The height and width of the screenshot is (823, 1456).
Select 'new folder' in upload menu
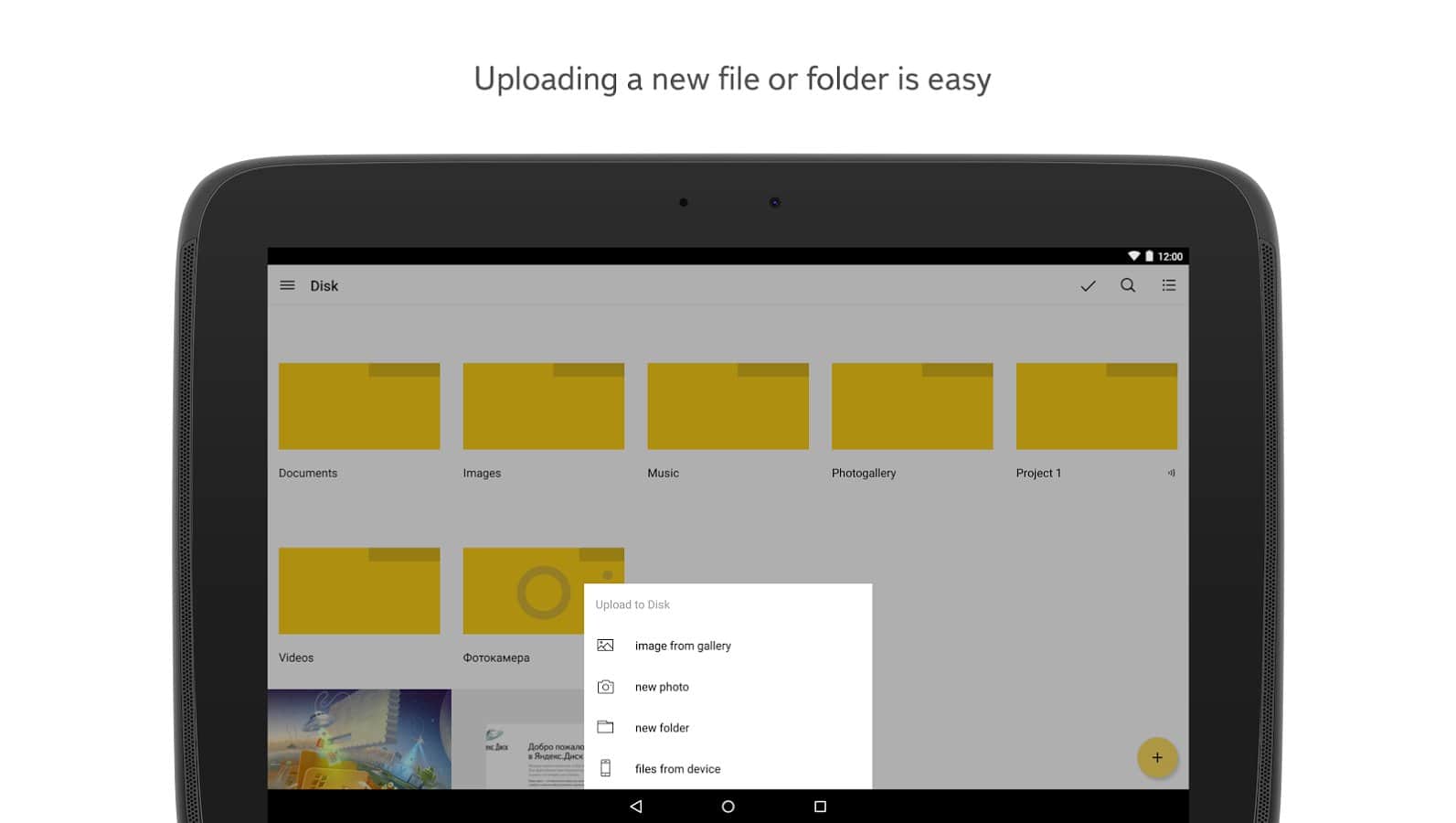[x=662, y=728]
